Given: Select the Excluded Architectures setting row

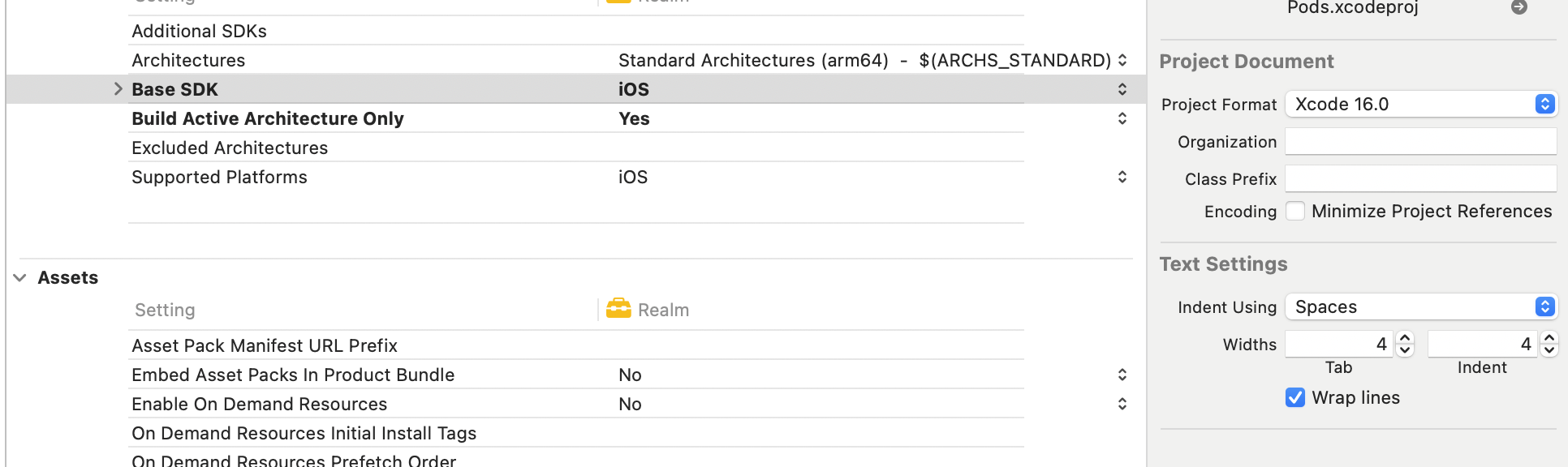Looking at the screenshot, I should pos(576,148).
